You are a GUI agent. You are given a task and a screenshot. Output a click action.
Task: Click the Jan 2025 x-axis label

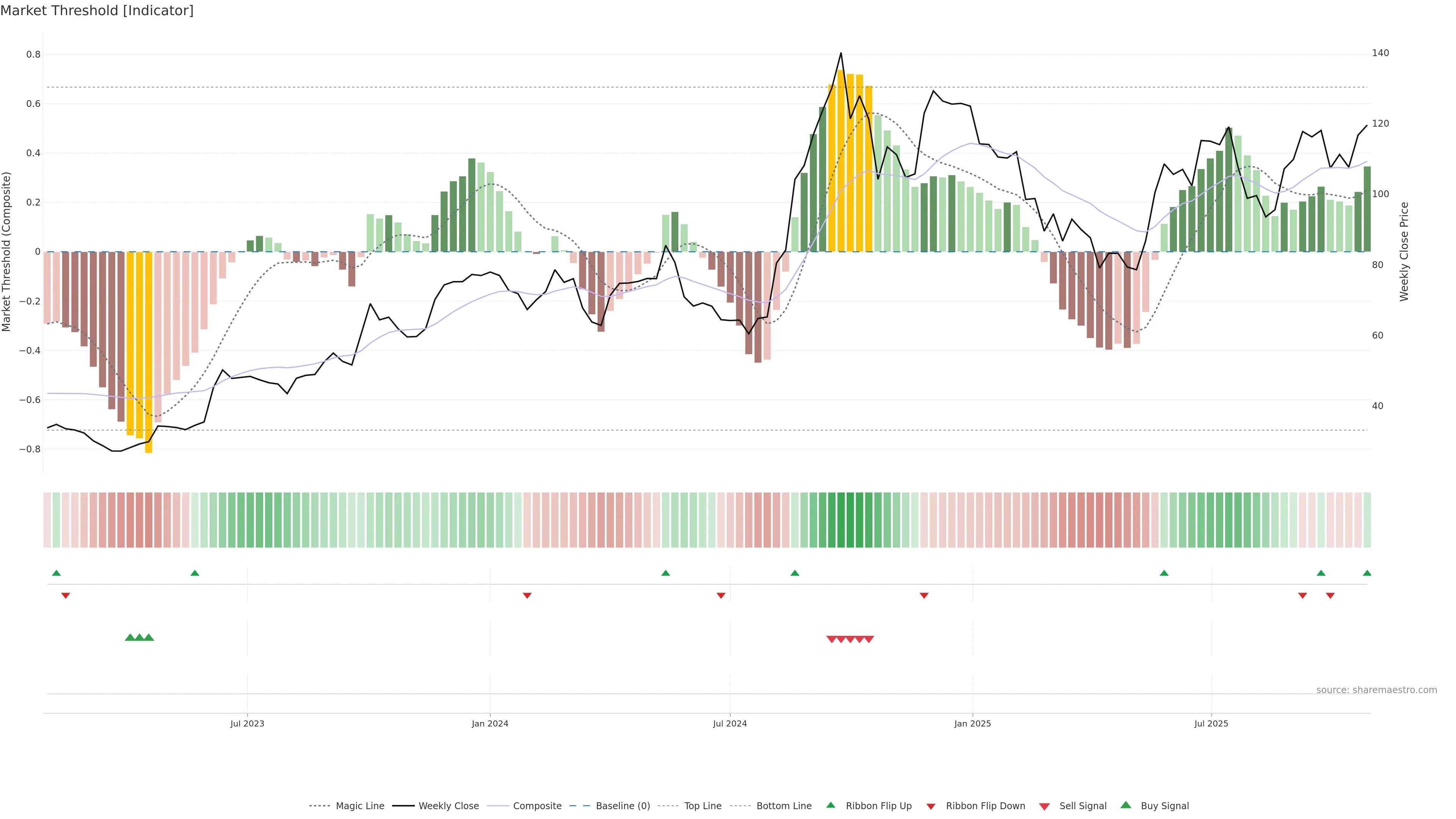coord(972,723)
